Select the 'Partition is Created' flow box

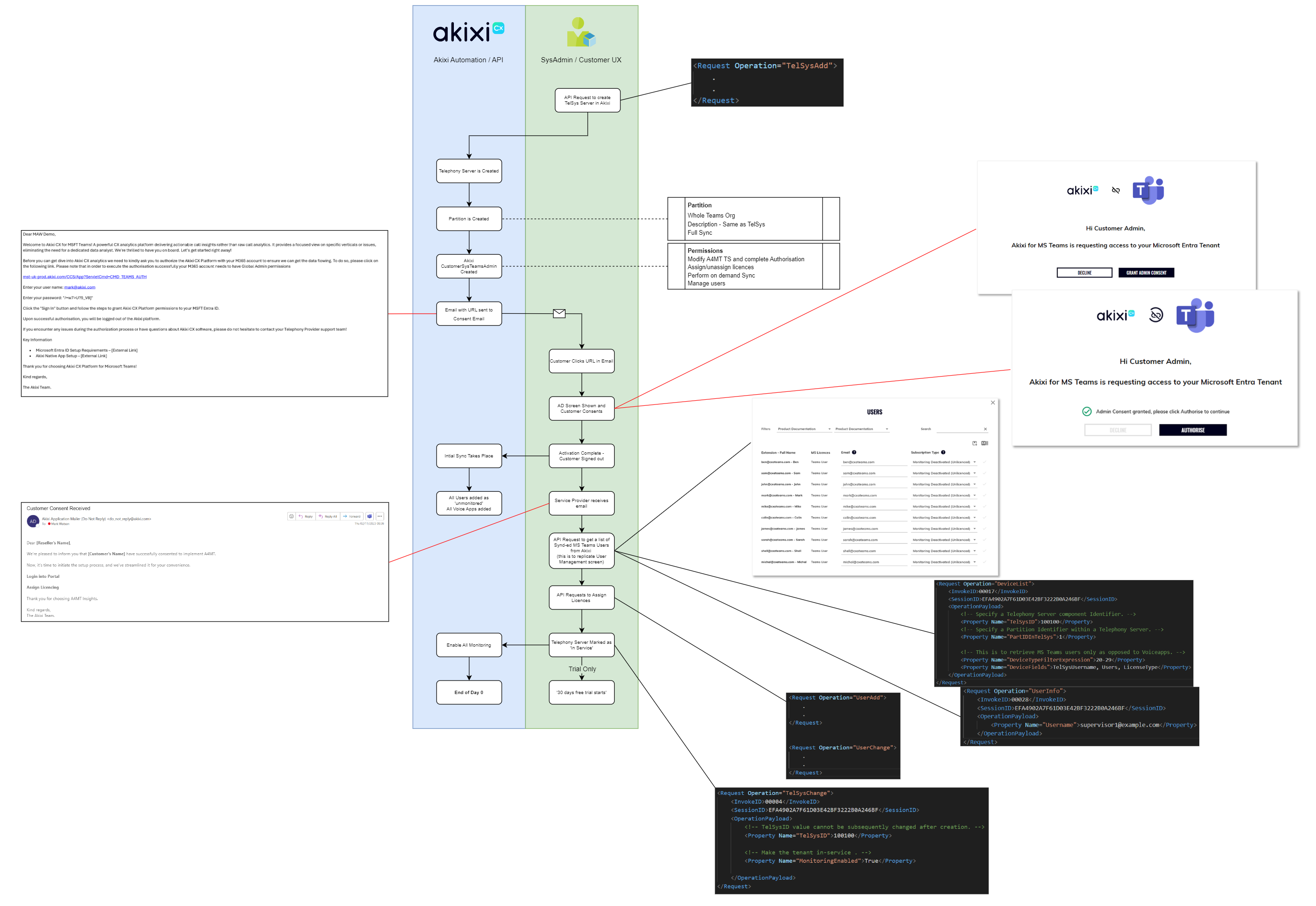[469, 218]
